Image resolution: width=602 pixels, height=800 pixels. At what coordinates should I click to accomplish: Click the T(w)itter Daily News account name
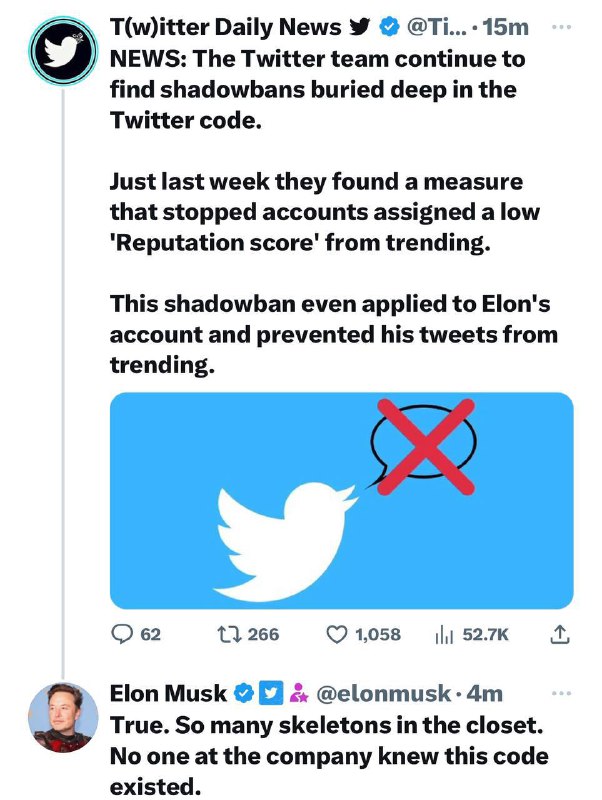tap(225, 28)
